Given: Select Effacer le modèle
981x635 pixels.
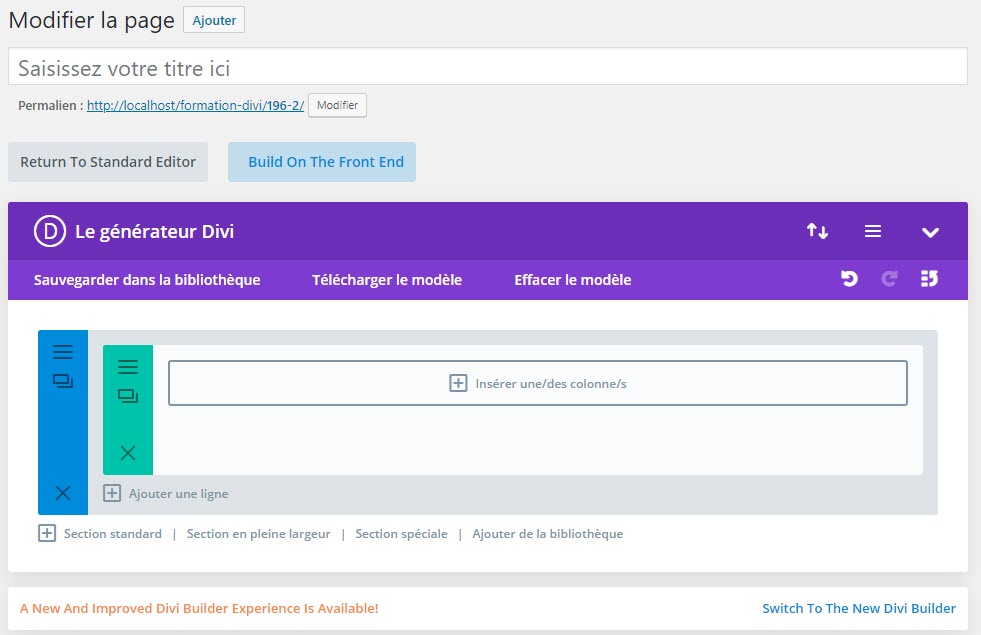Looking at the screenshot, I should tap(572, 280).
